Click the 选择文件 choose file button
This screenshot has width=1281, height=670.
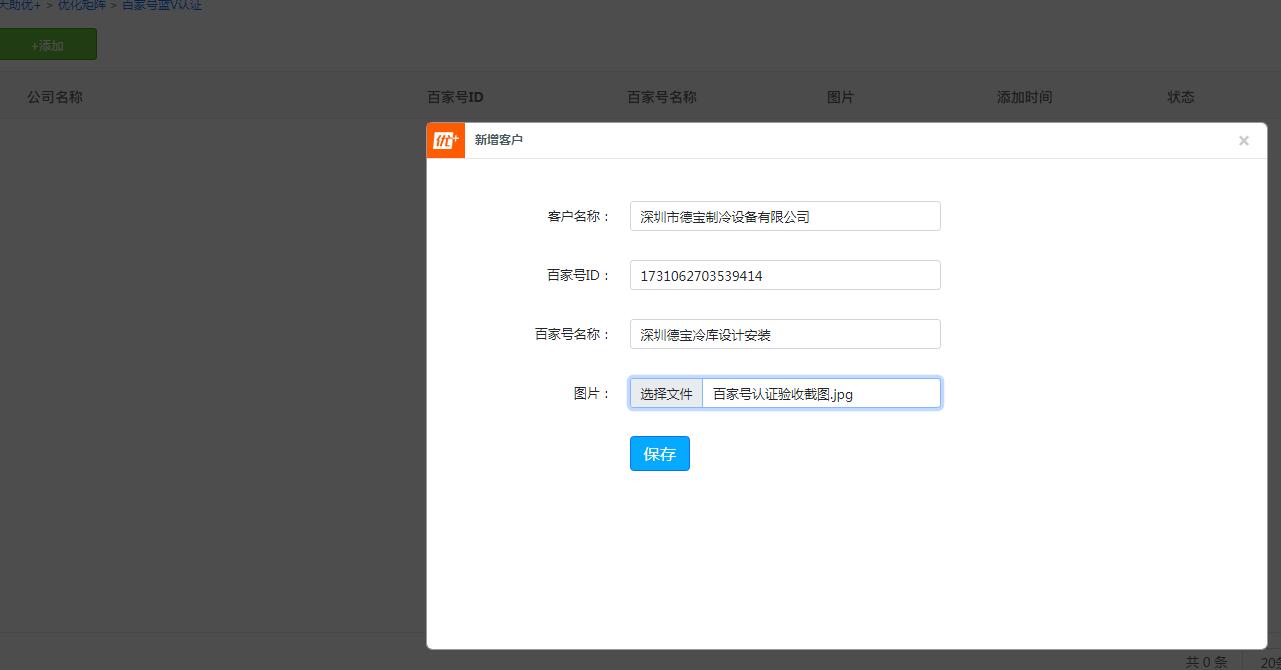(666, 393)
